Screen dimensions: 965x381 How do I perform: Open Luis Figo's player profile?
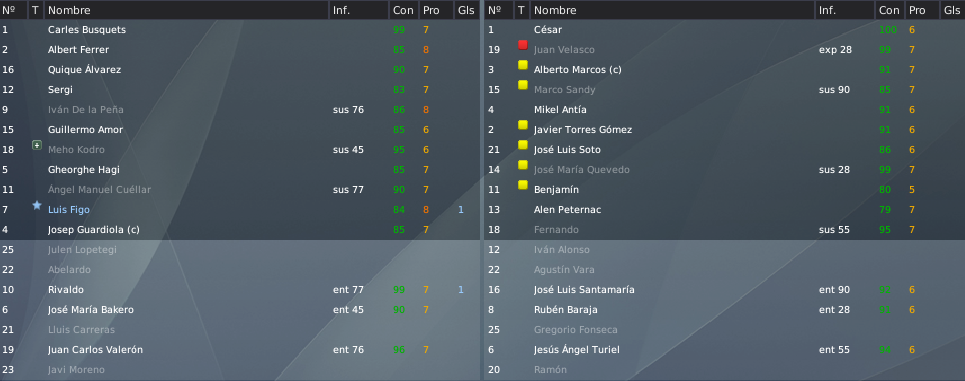69,210
